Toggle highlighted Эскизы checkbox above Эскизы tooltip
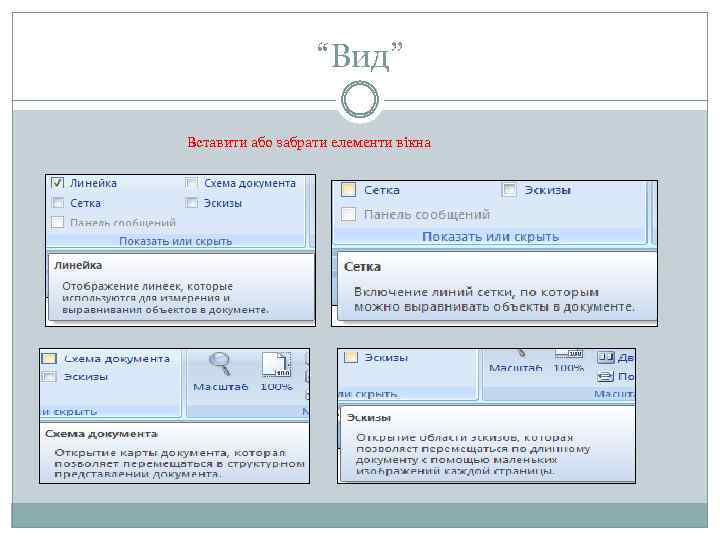Screen dimensions: 720x540 coord(351,357)
